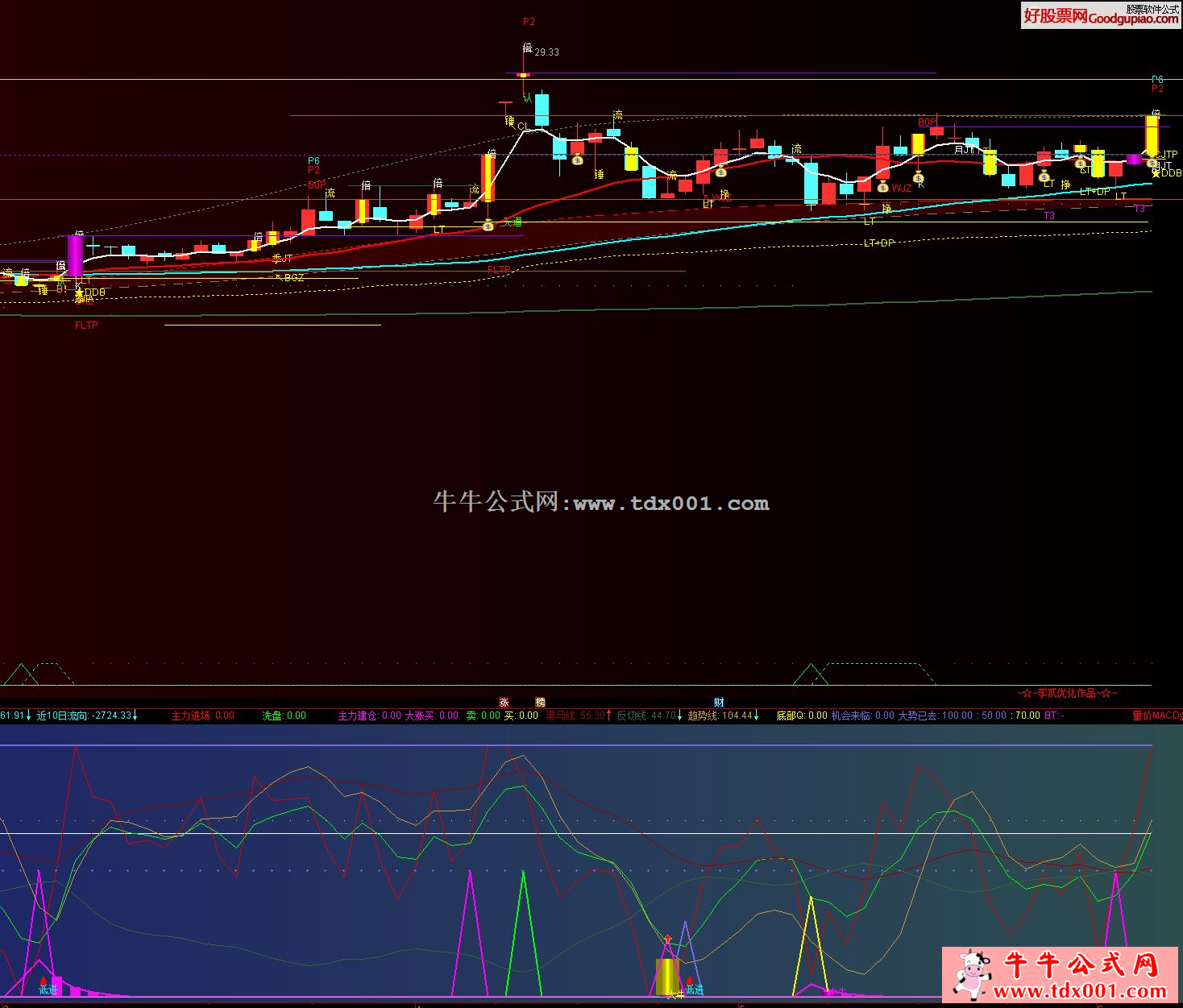Open the 榜 tab
Image resolution: width=1183 pixels, height=1008 pixels.
pos(541,703)
